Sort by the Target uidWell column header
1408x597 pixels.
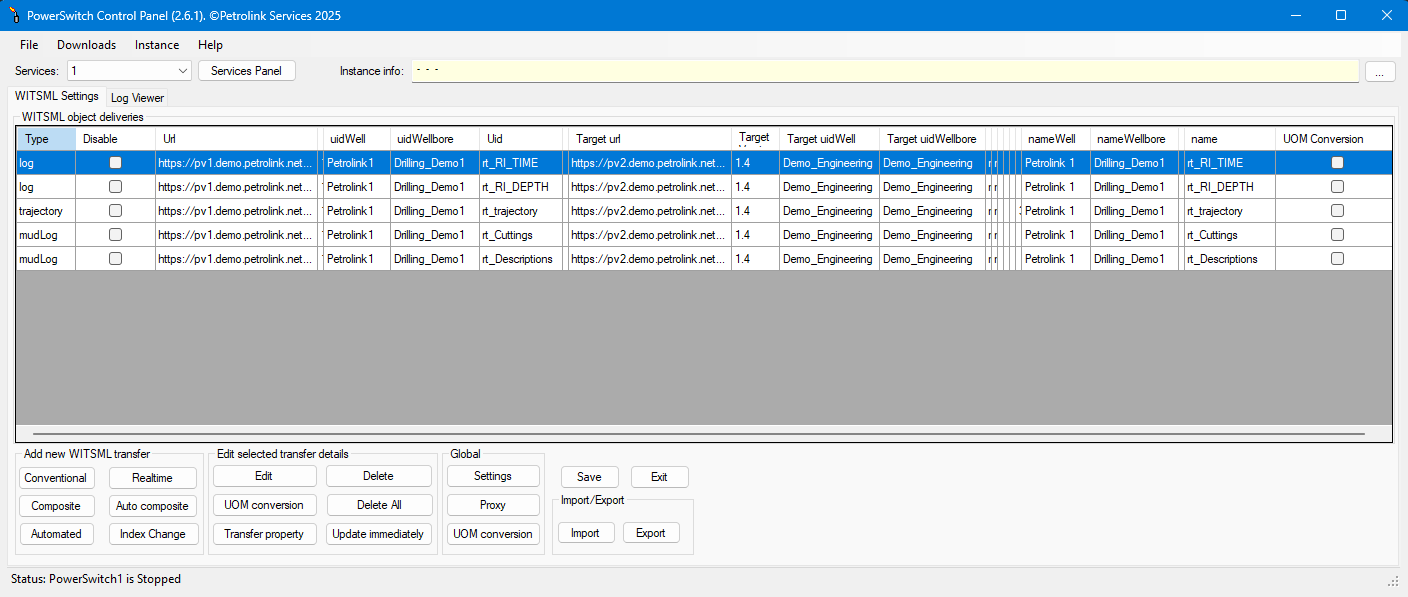(821, 139)
